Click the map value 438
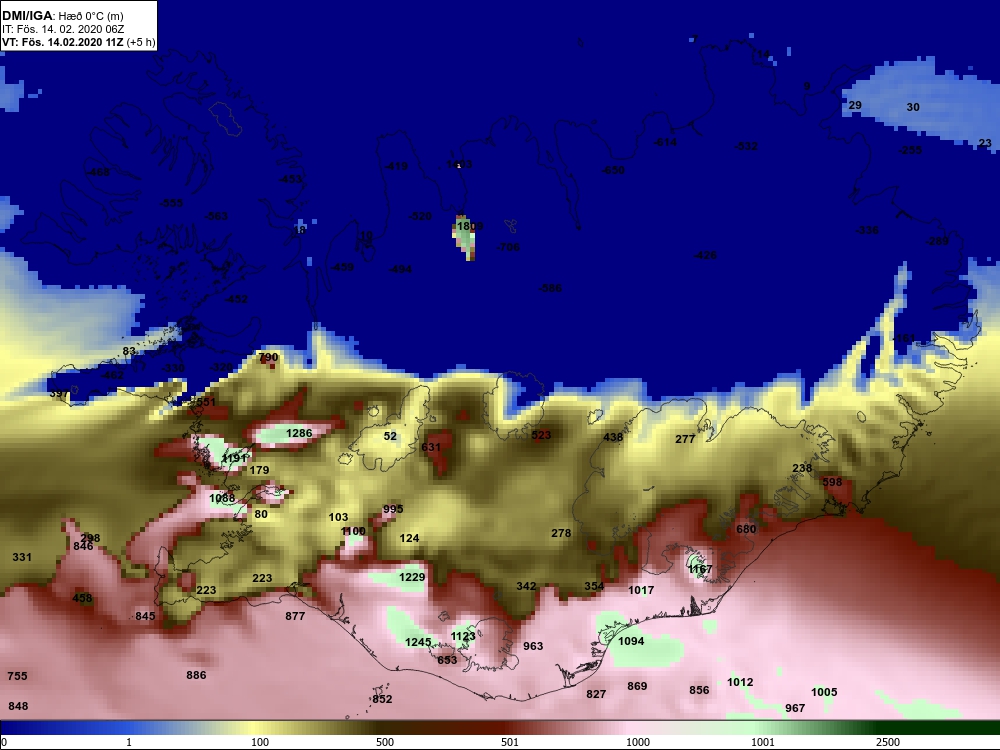 [613, 437]
